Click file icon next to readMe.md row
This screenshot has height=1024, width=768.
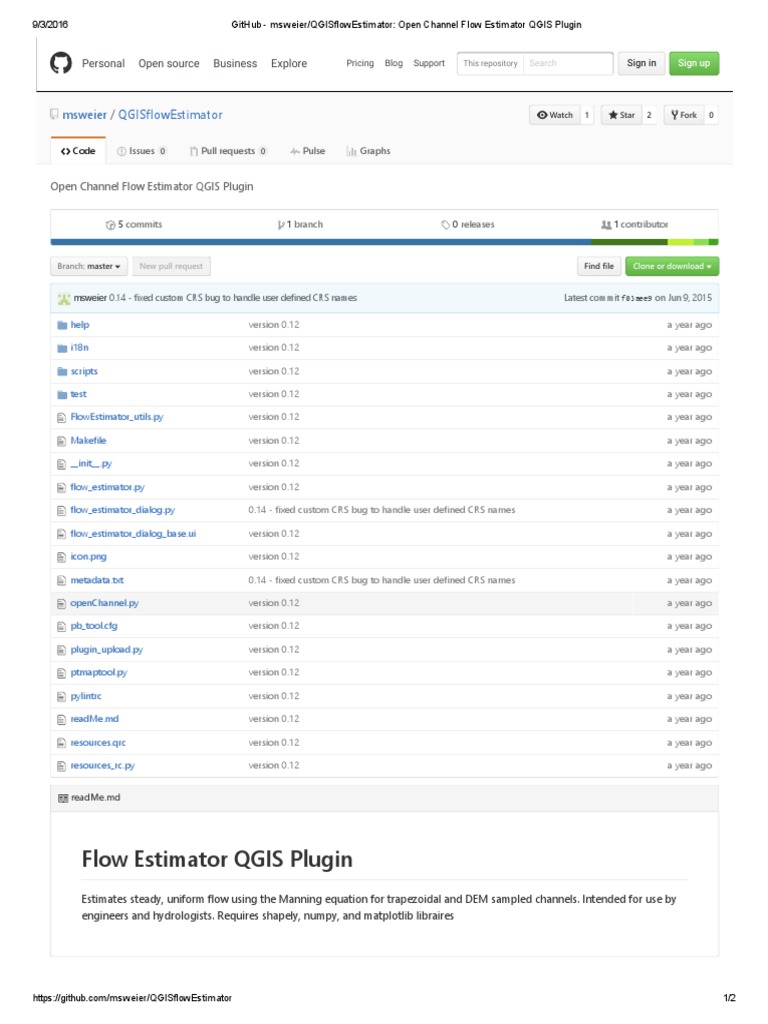pyautogui.click(x=61, y=720)
